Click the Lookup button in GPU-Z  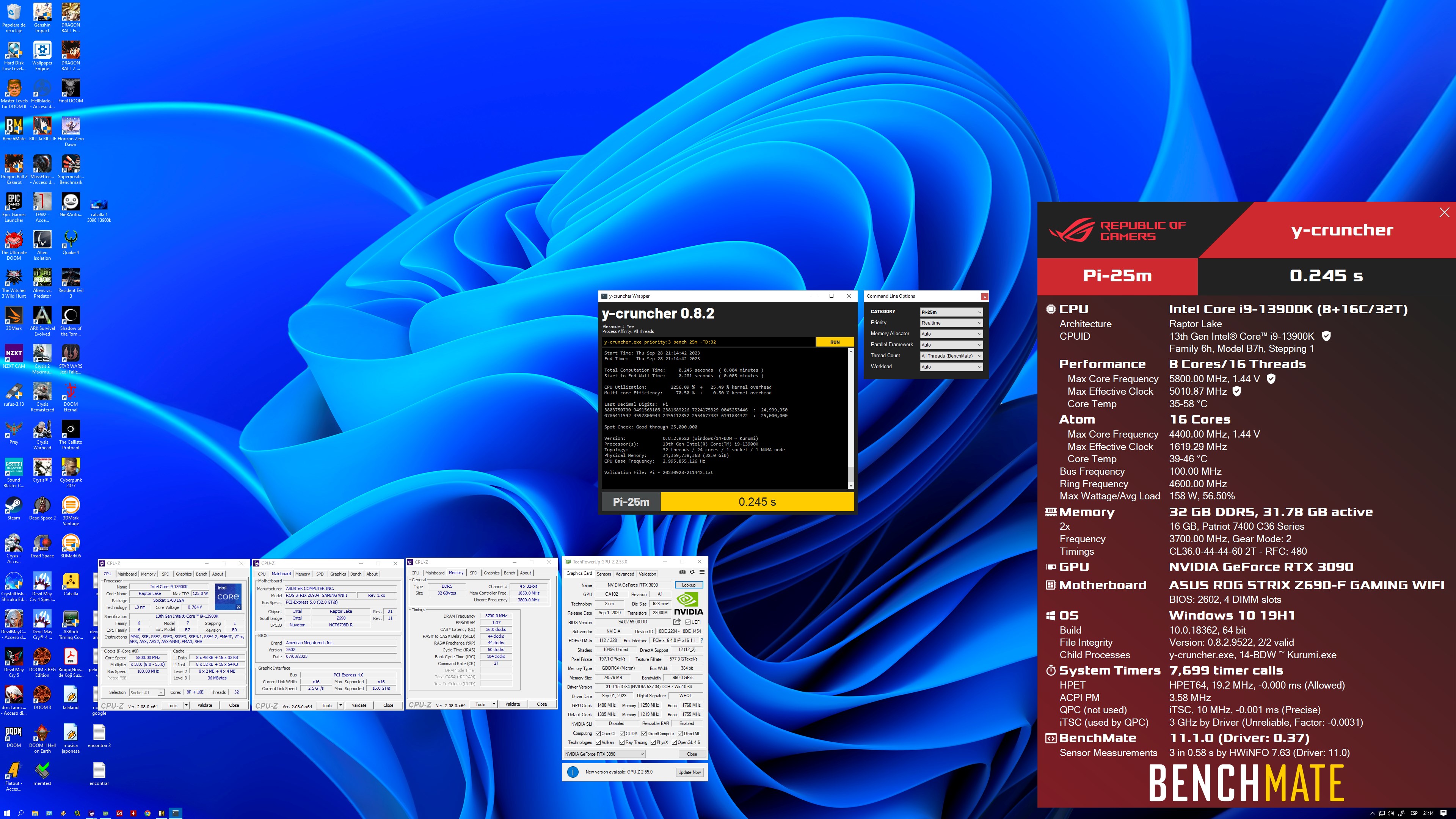(x=689, y=585)
